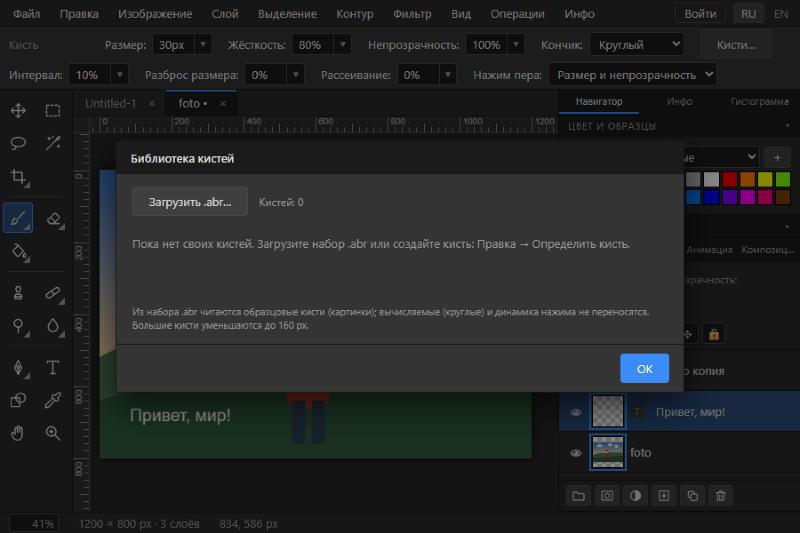Create a new layer

click(x=664, y=496)
